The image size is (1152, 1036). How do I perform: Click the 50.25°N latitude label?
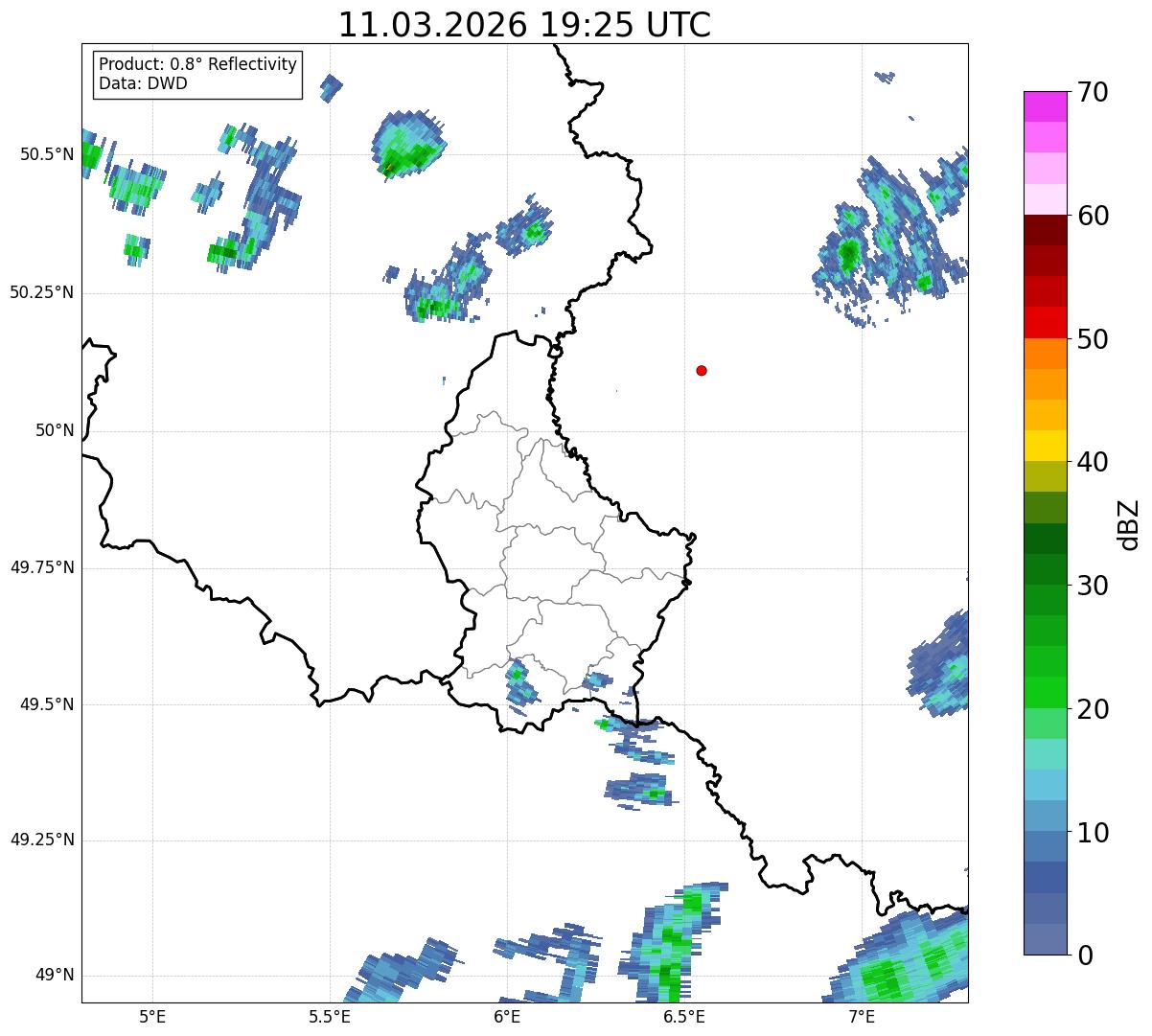(42, 292)
